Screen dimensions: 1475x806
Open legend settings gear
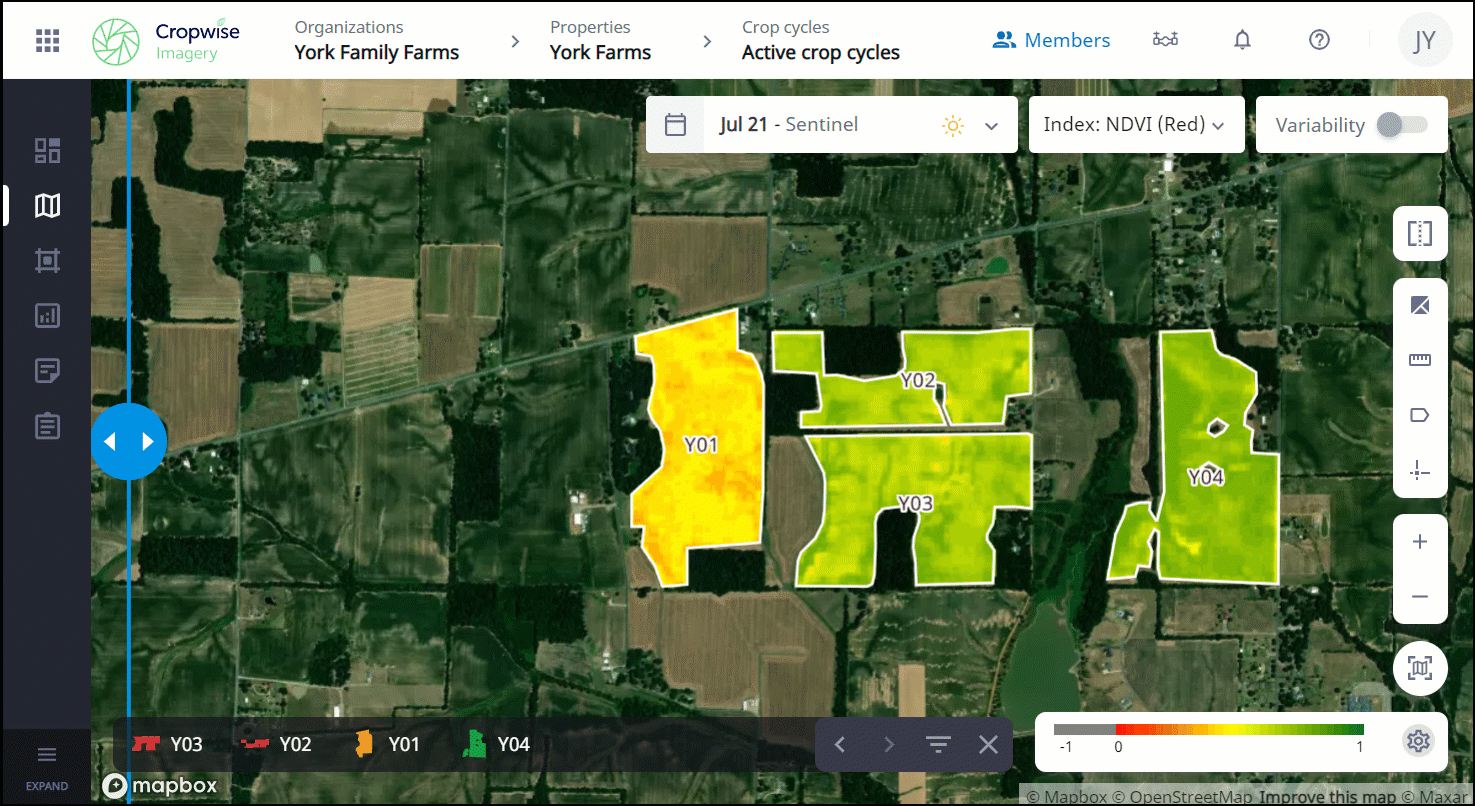coord(1417,741)
